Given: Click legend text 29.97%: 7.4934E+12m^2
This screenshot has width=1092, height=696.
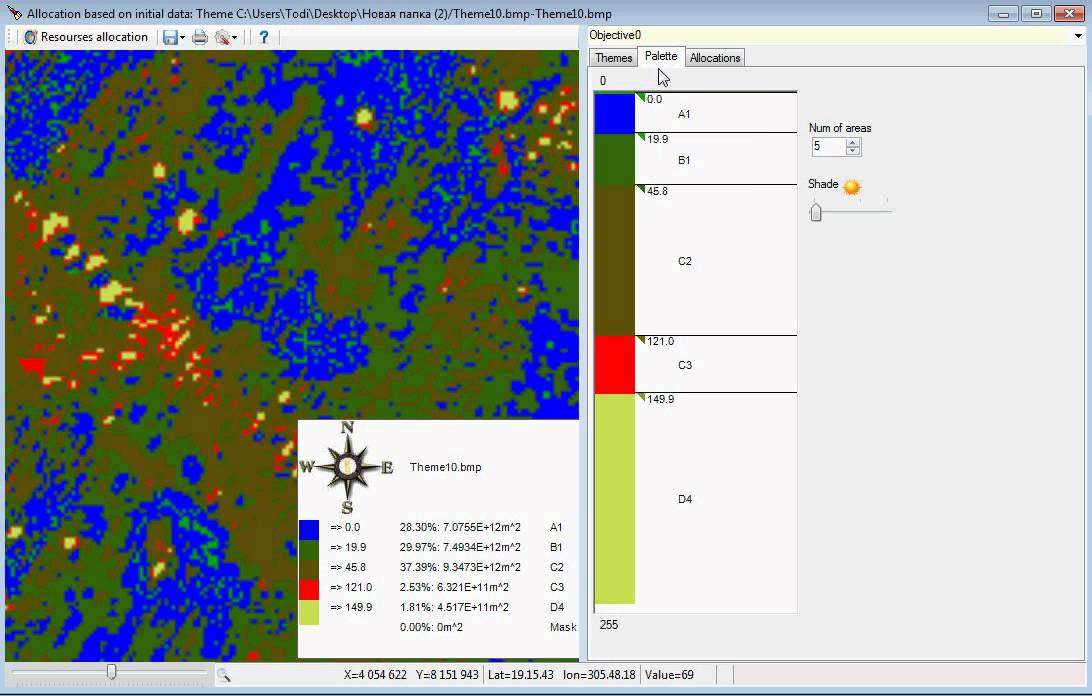Looking at the screenshot, I should click(x=460, y=547).
